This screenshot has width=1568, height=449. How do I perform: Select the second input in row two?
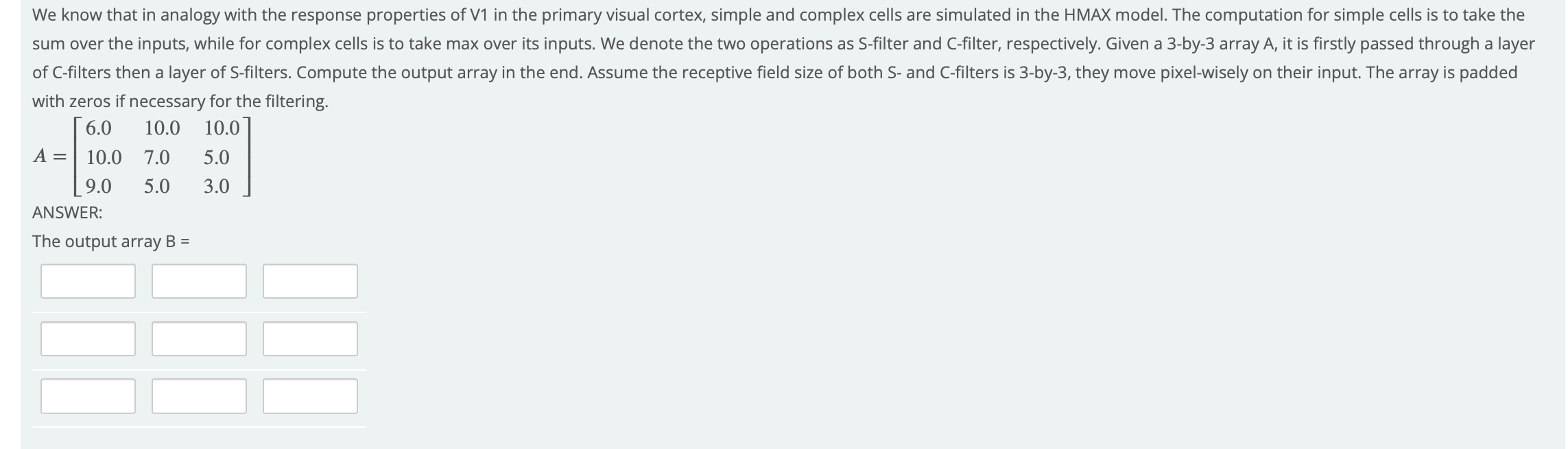pyautogui.click(x=199, y=338)
